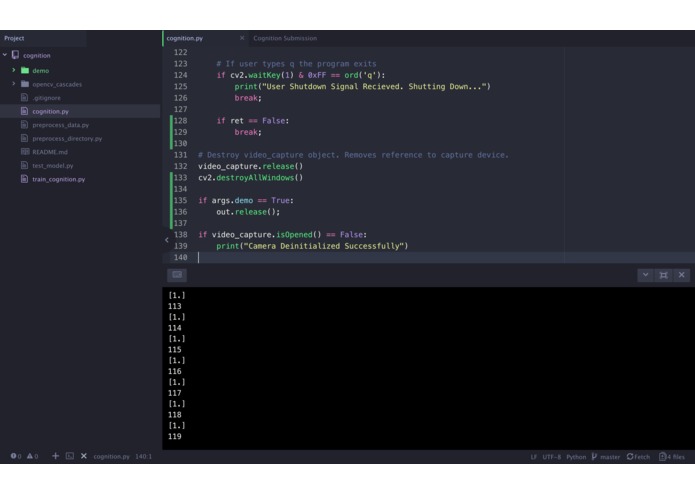Click the git Fetch button

click(638, 457)
